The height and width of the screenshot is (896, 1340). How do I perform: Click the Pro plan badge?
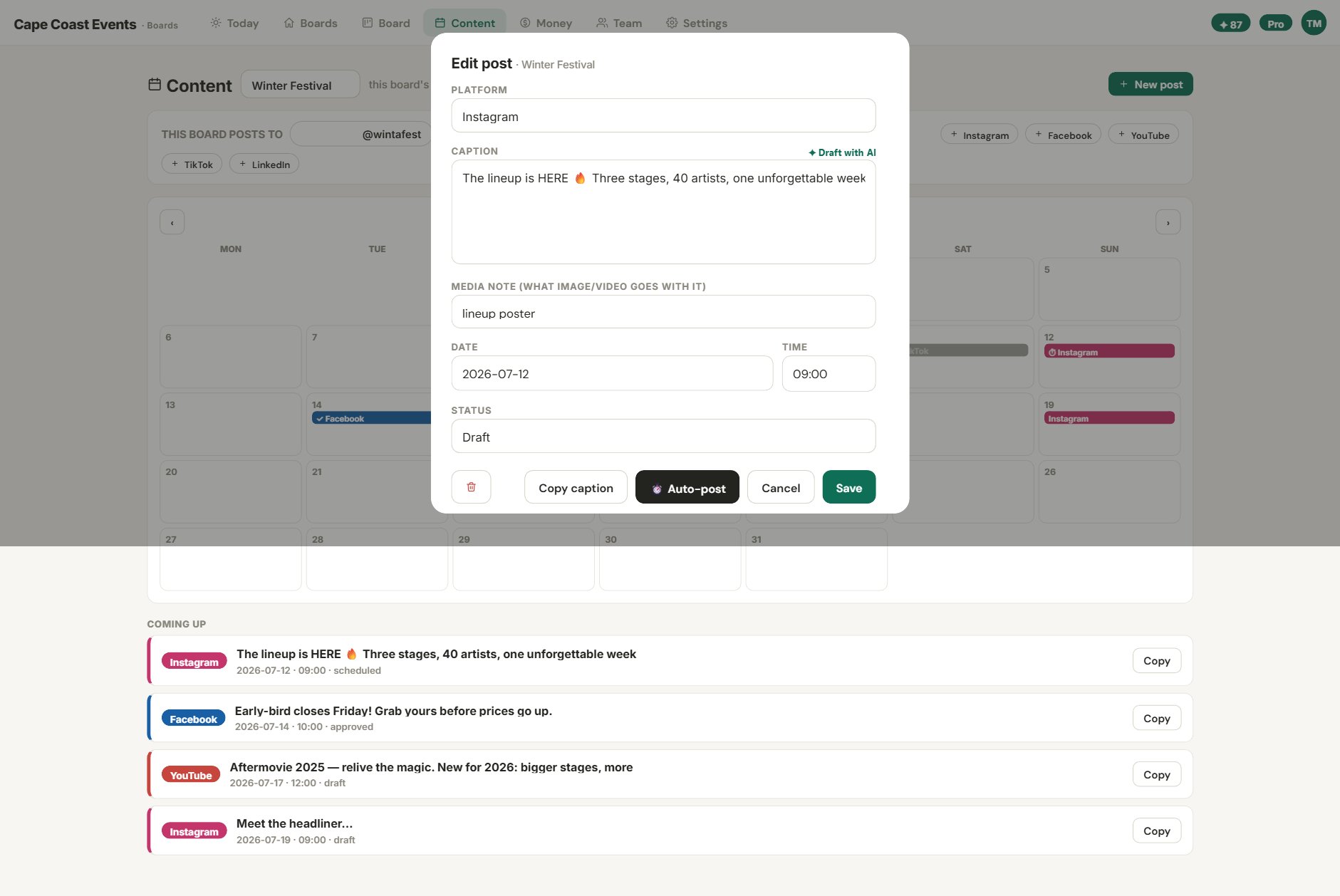click(1275, 24)
